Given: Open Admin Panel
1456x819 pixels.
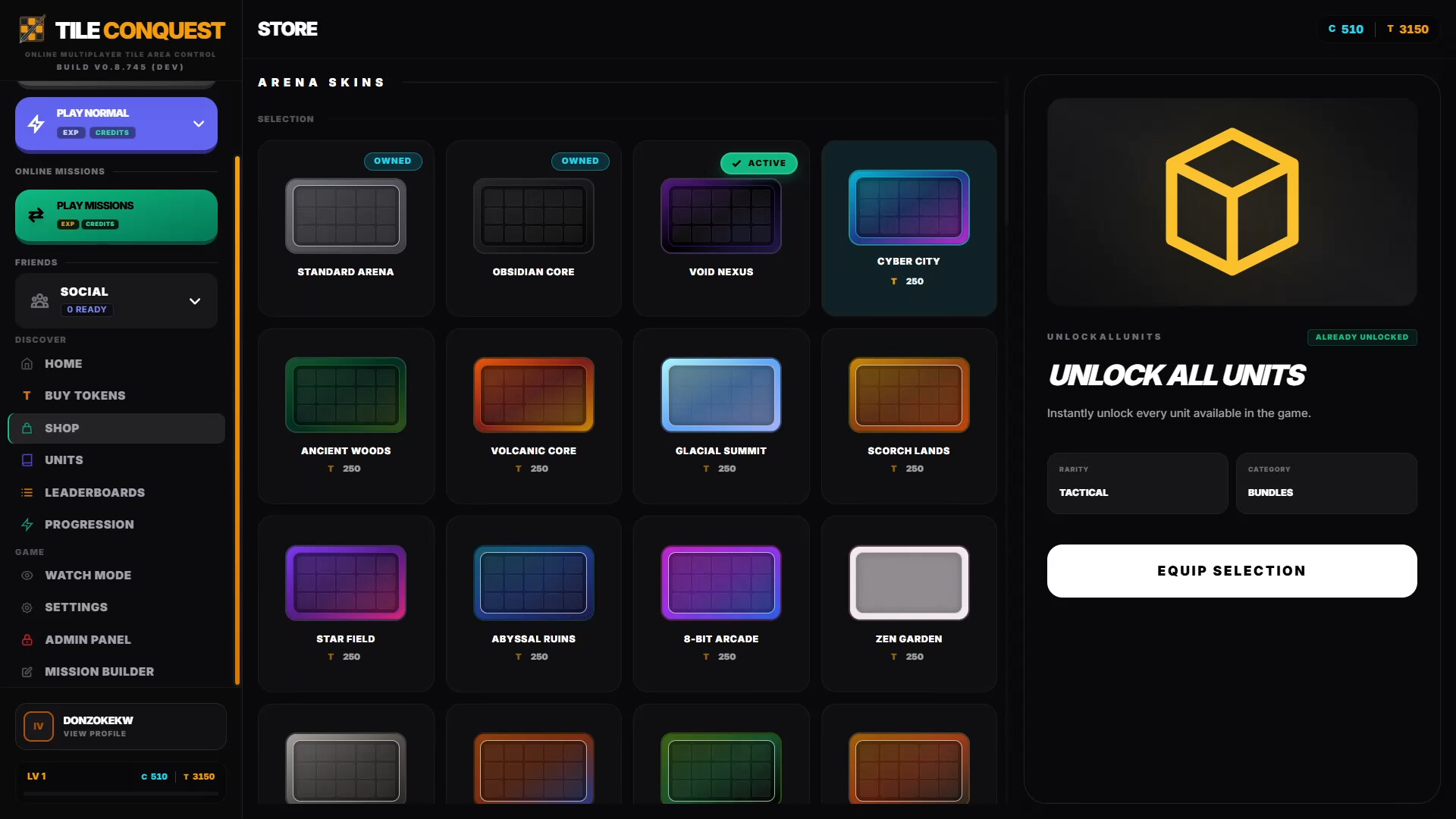Looking at the screenshot, I should (117, 640).
